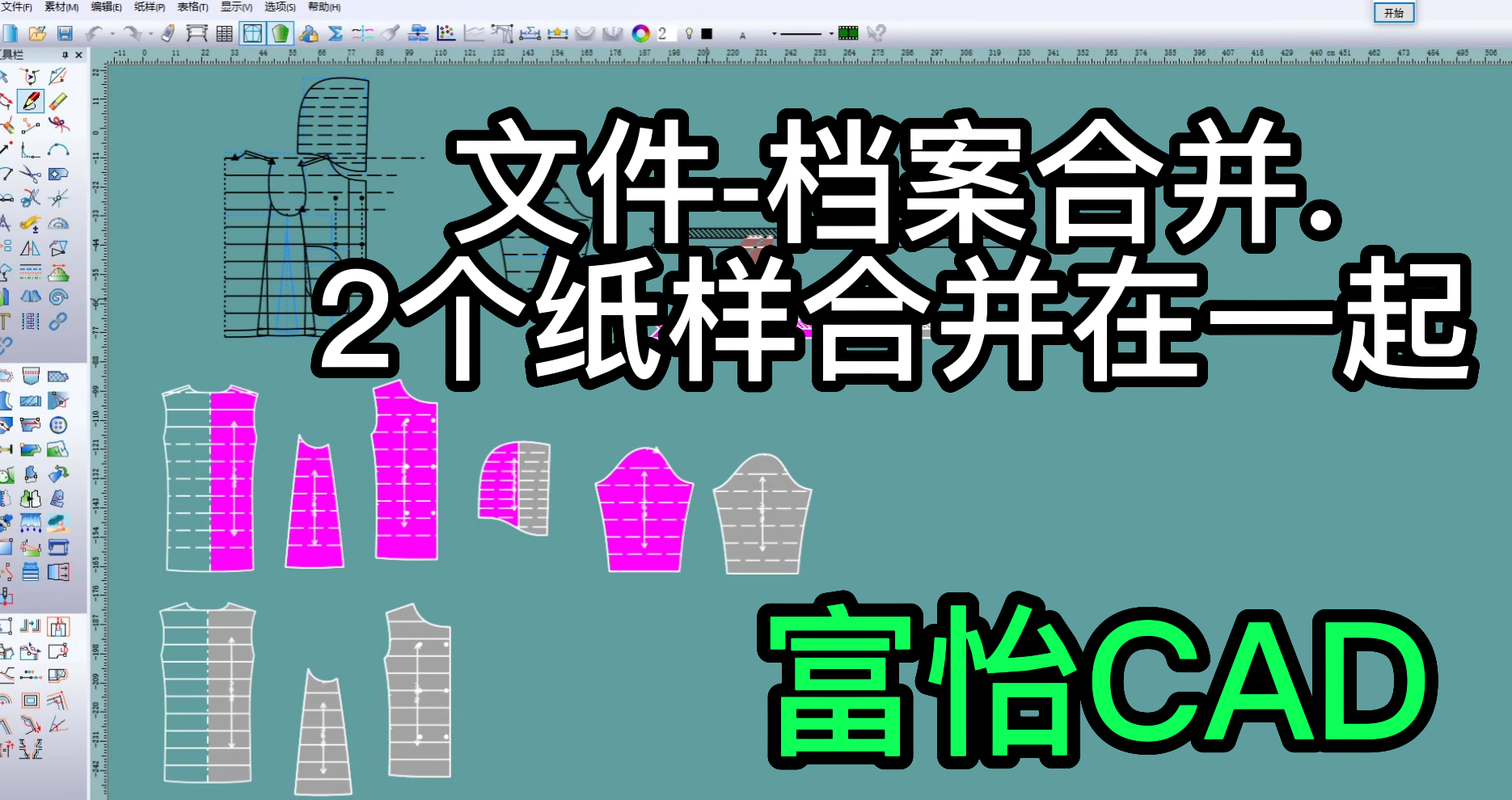Image resolution: width=1512 pixels, height=800 pixels.
Task: Select the red pencil drawing tool
Action: (31, 101)
